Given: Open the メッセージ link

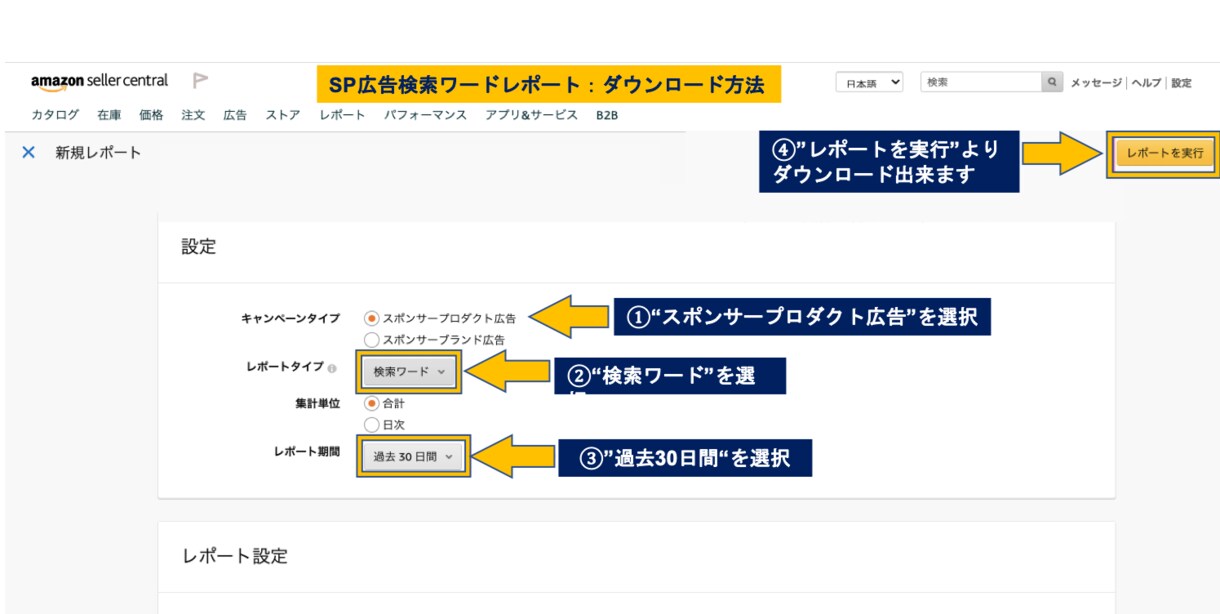Looking at the screenshot, I should point(1096,83).
